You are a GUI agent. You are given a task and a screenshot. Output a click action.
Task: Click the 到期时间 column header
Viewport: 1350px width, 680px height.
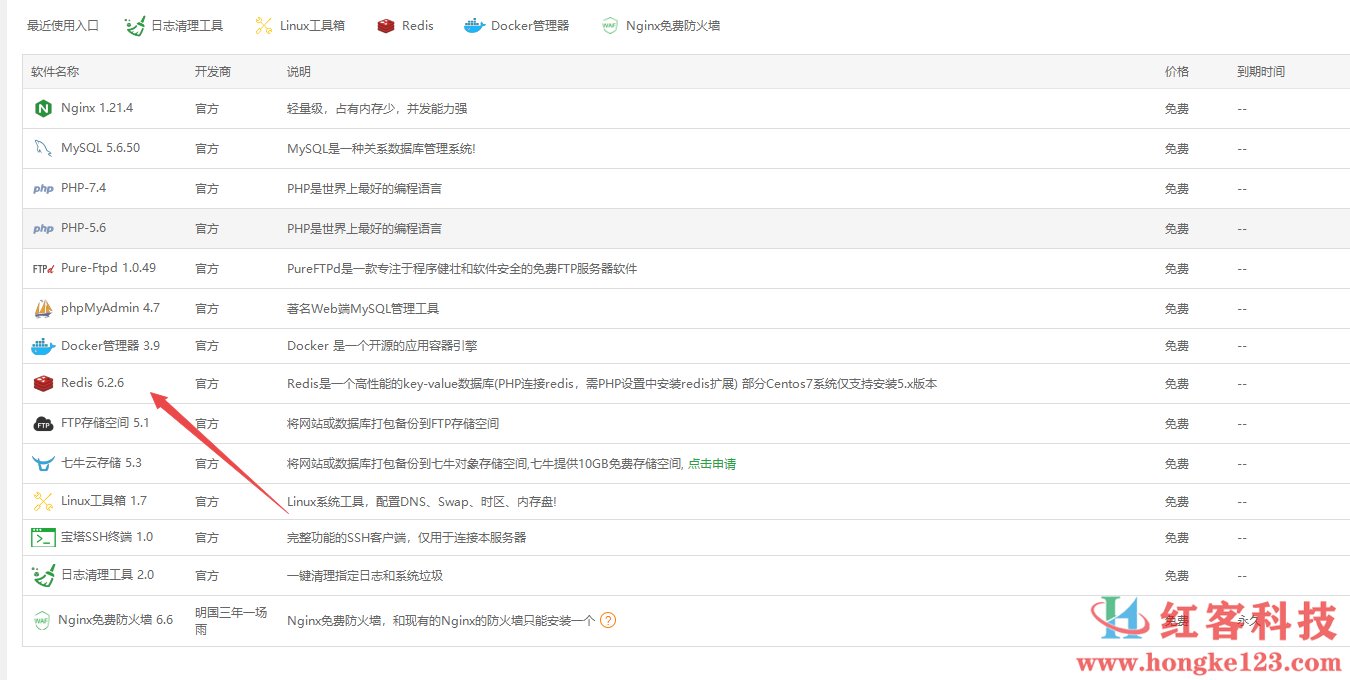point(1261,72)
